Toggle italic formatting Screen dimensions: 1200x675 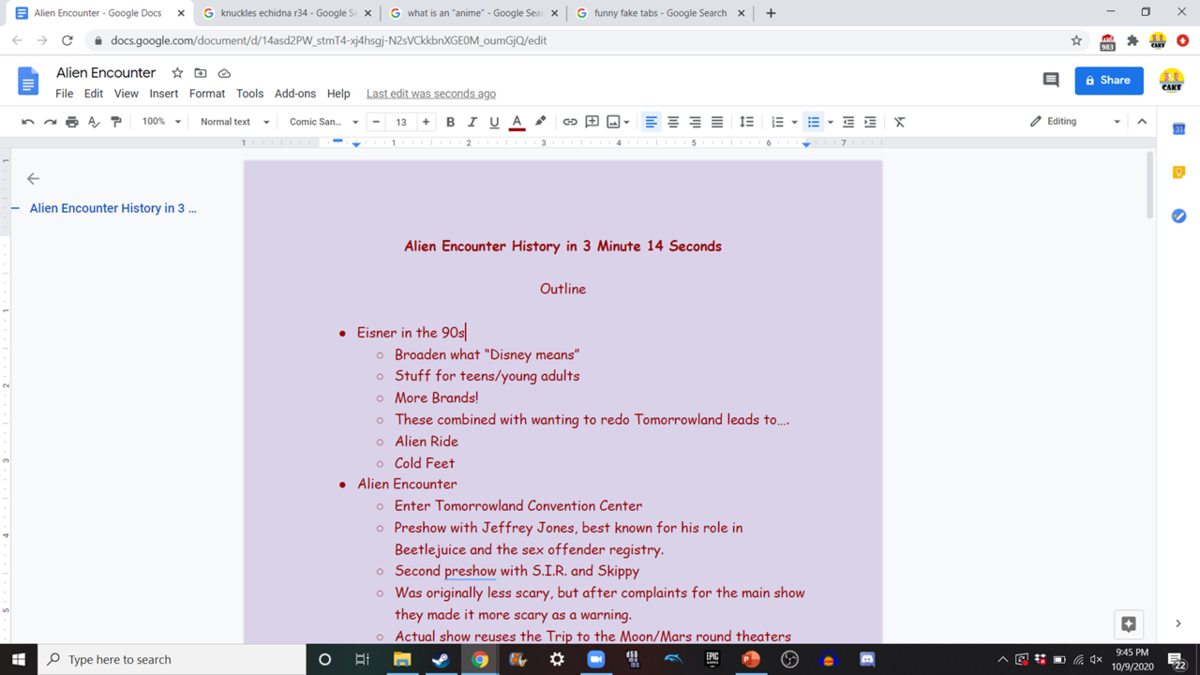(x=472, y=122)
